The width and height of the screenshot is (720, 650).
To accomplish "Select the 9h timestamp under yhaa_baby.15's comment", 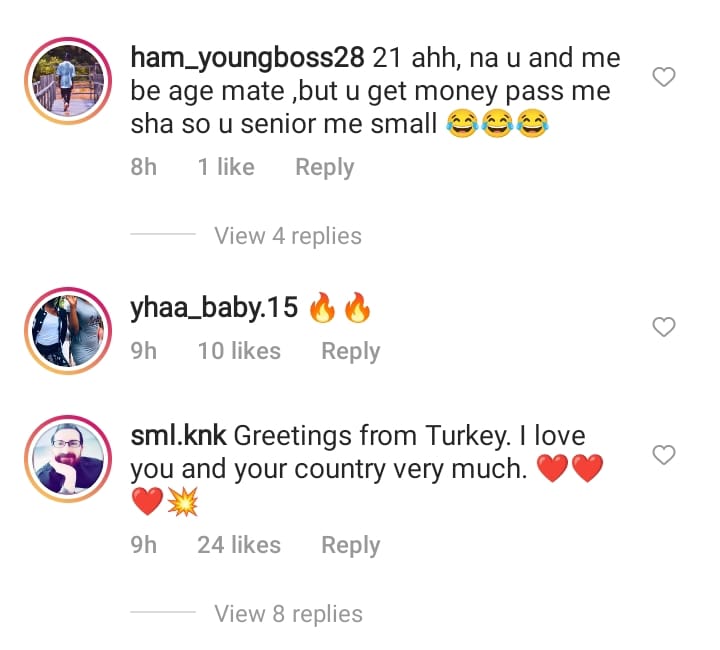I will pos(144,351).
